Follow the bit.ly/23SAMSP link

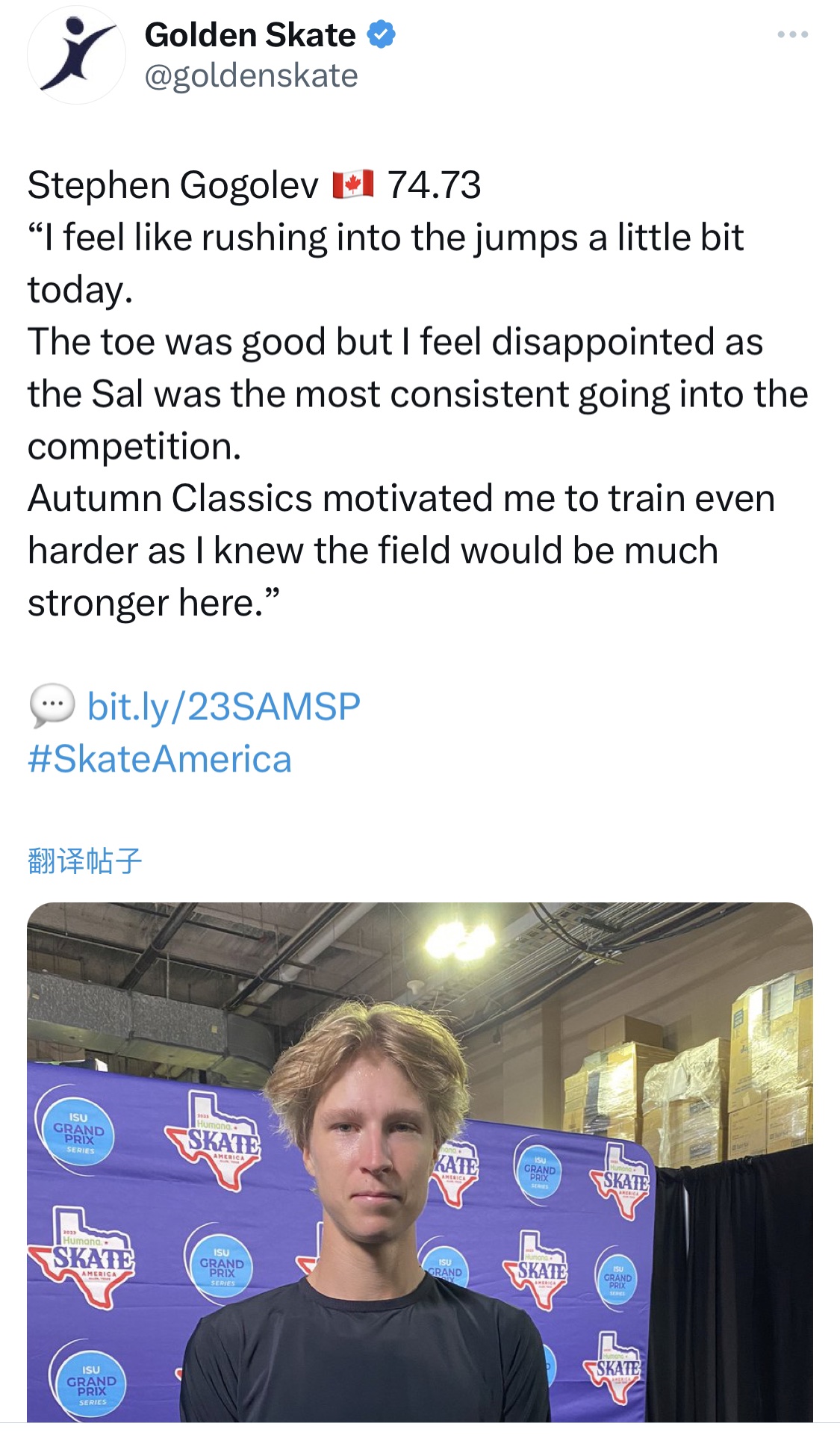point(224,706)
